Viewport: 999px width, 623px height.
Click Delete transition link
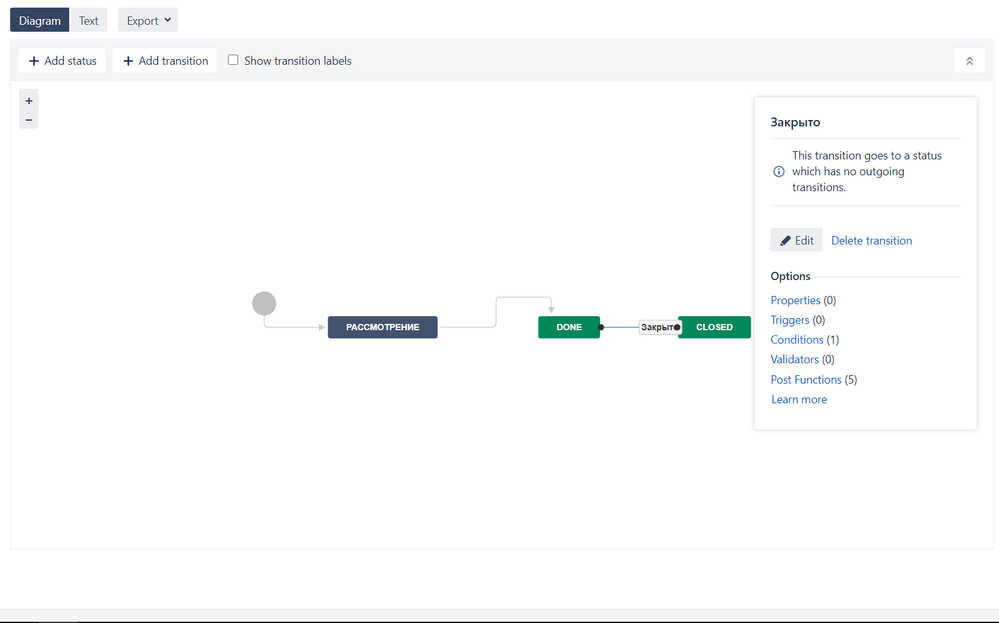[872, 240]
